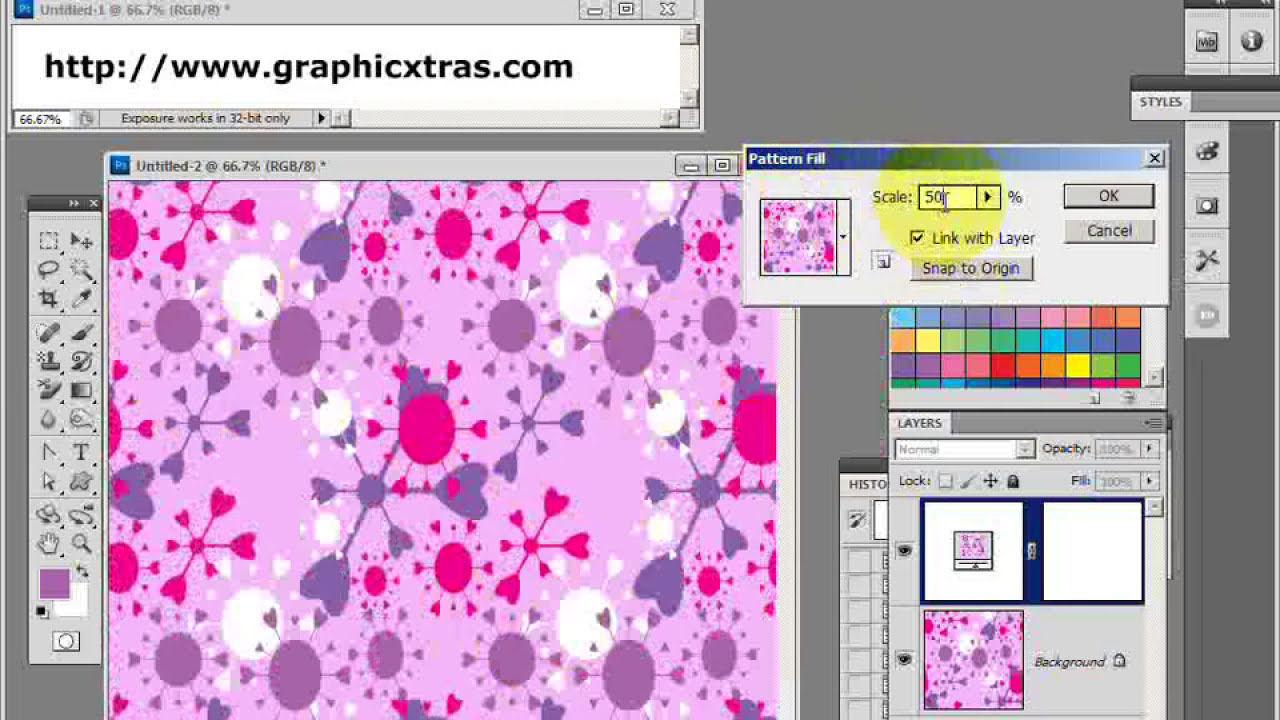The height and width of the screenshot is (720, 1280).
Task: Select the Hand tool
Action: pyautogui.click(x=49, y=544)
